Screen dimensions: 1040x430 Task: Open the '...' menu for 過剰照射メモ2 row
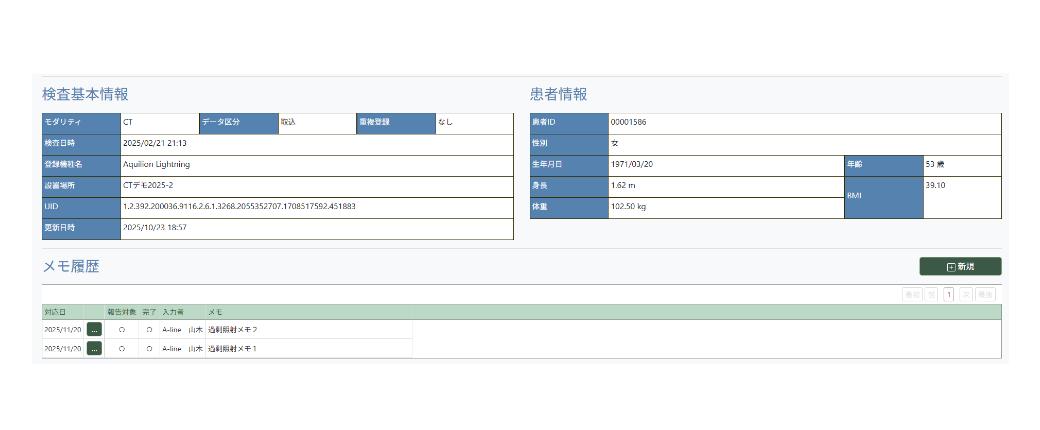94,329
